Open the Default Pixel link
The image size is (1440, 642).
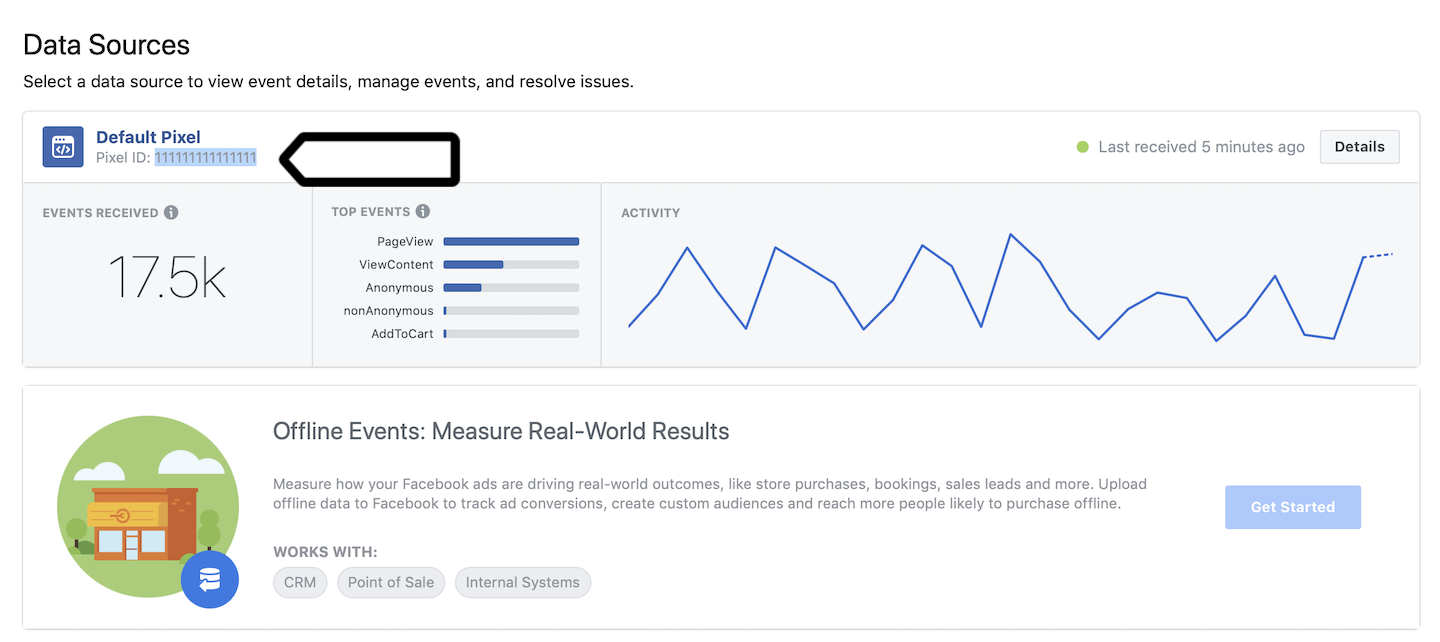[x=148, y=137]
